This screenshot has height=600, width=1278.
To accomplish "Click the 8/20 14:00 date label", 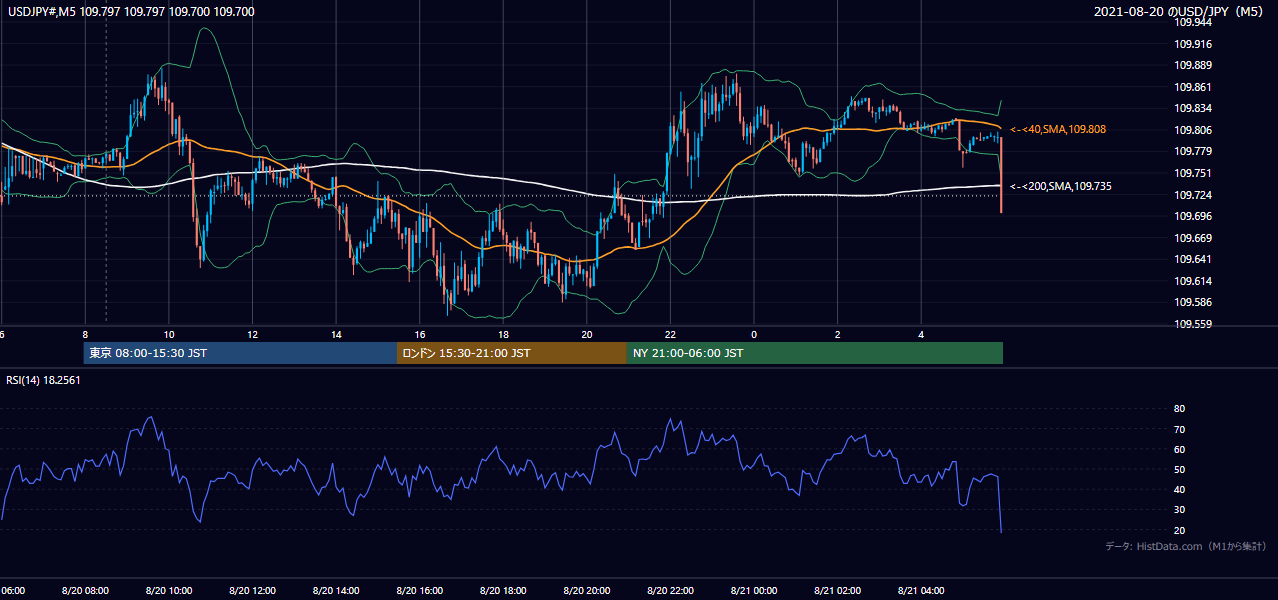I will (336, 591).
